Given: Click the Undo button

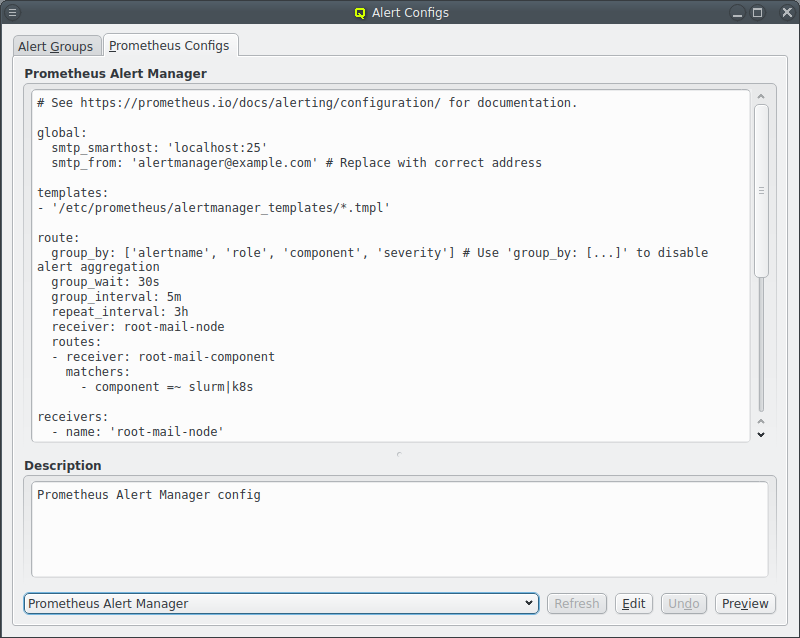Looking at the screenshot, I should click(x=684, y=603).
